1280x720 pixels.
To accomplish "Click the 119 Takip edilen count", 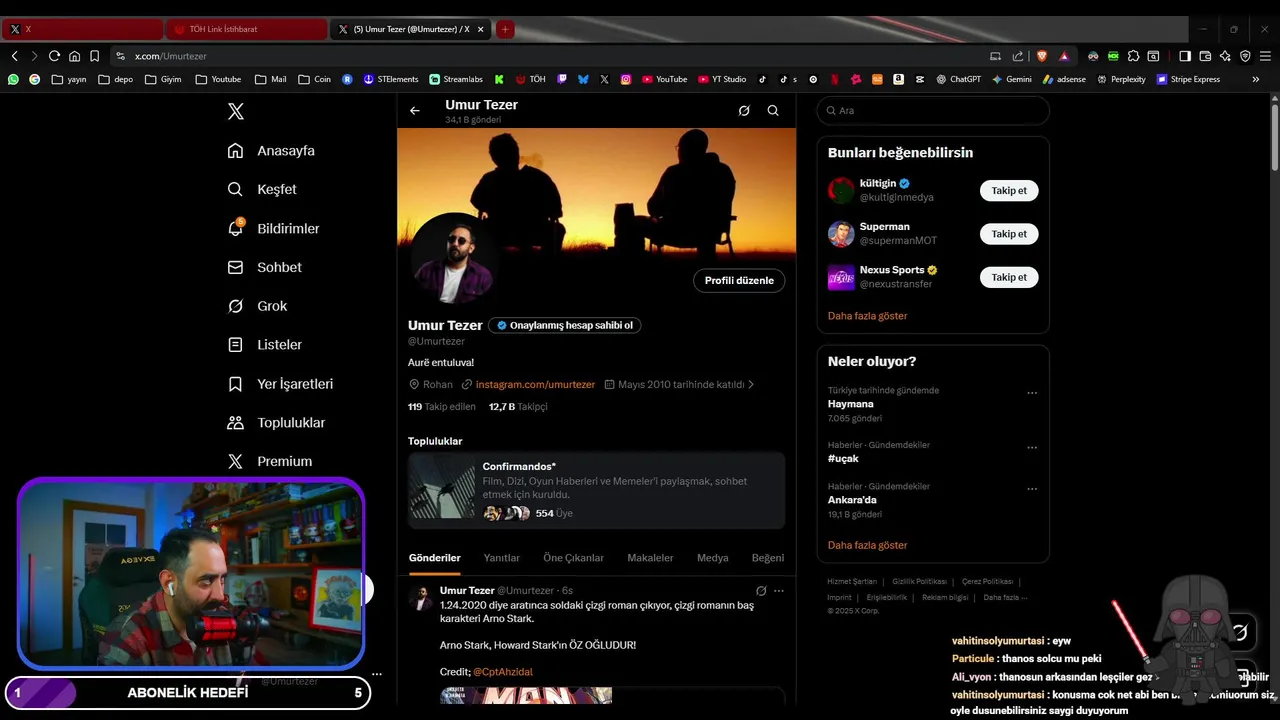I will pos(442,407).
